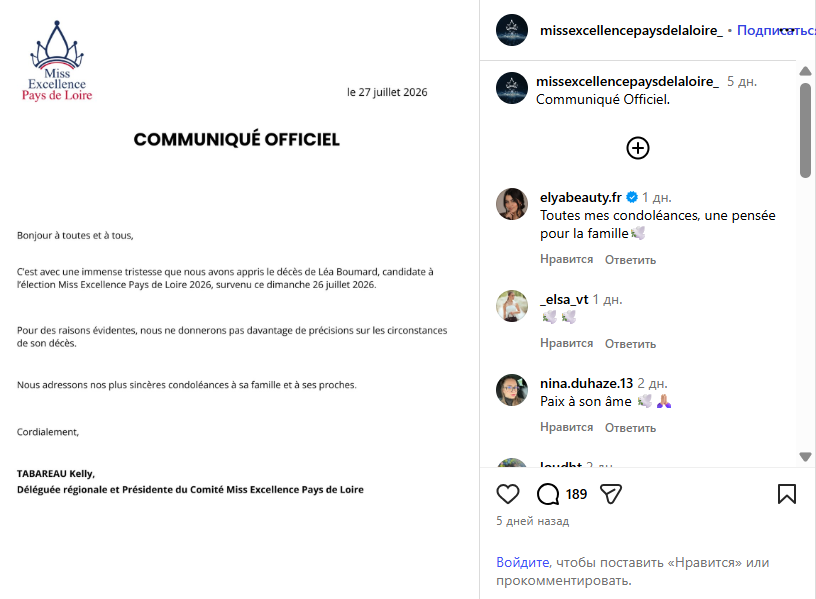The image size is (816, 599).
Task: Subscribe via Подписаться link
Action: click(x=776, y=31)
